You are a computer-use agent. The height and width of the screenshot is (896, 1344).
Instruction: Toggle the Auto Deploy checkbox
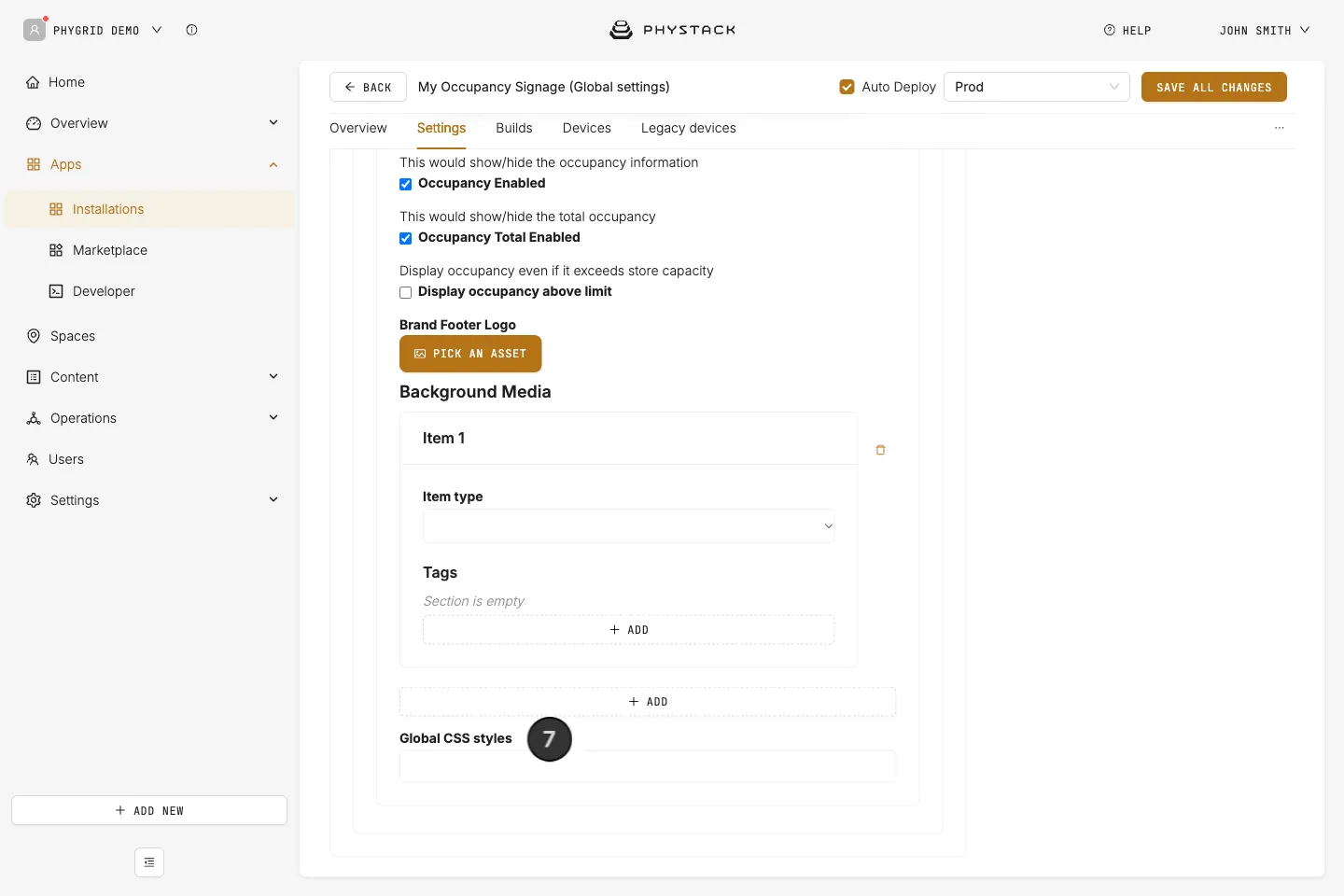847,87
